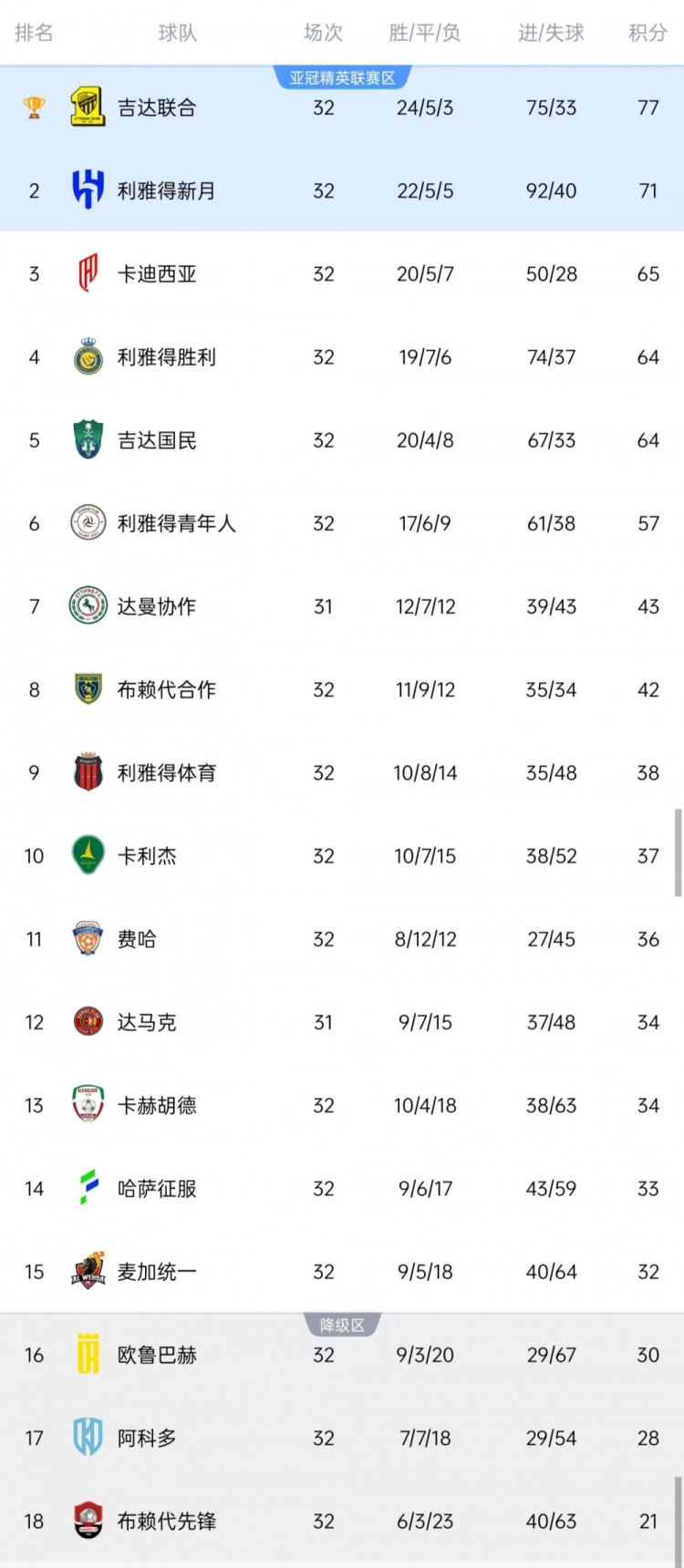Select rank number 12 for 达马克
684x1568 pixels.
point(34,1022)
